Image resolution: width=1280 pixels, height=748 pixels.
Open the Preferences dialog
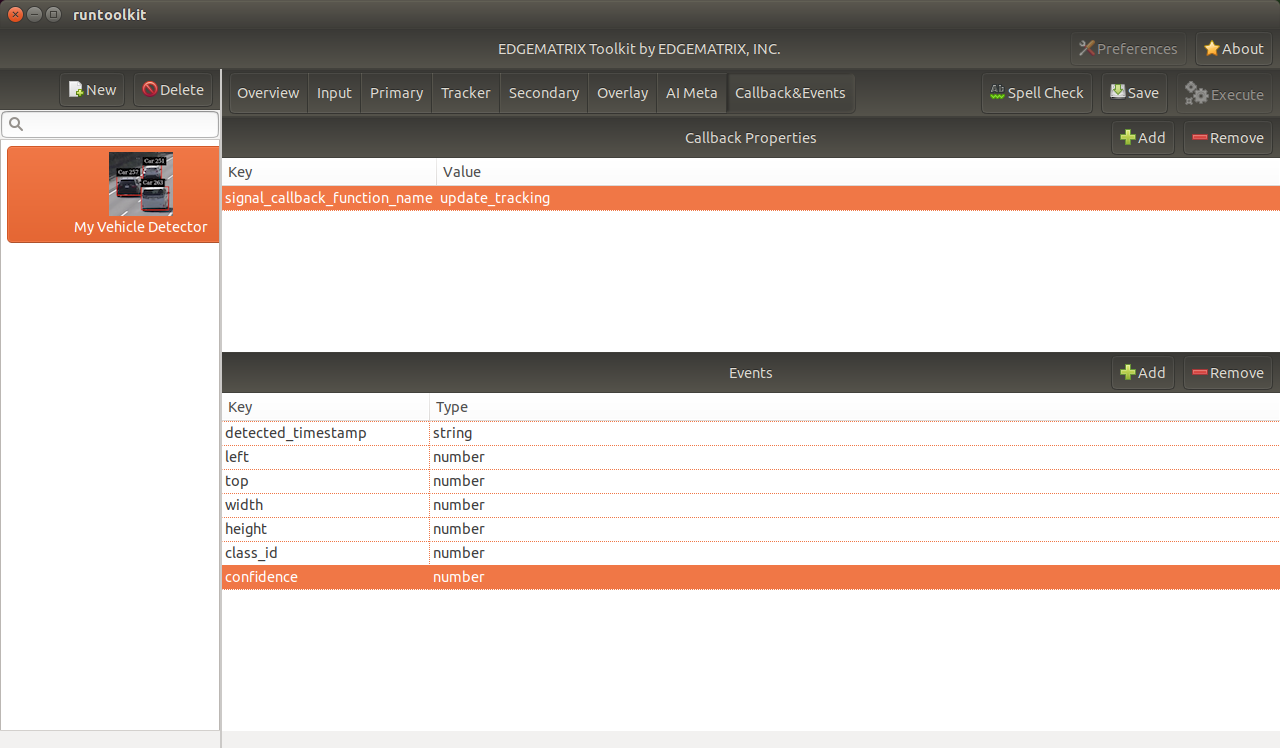coord(1128,49)
